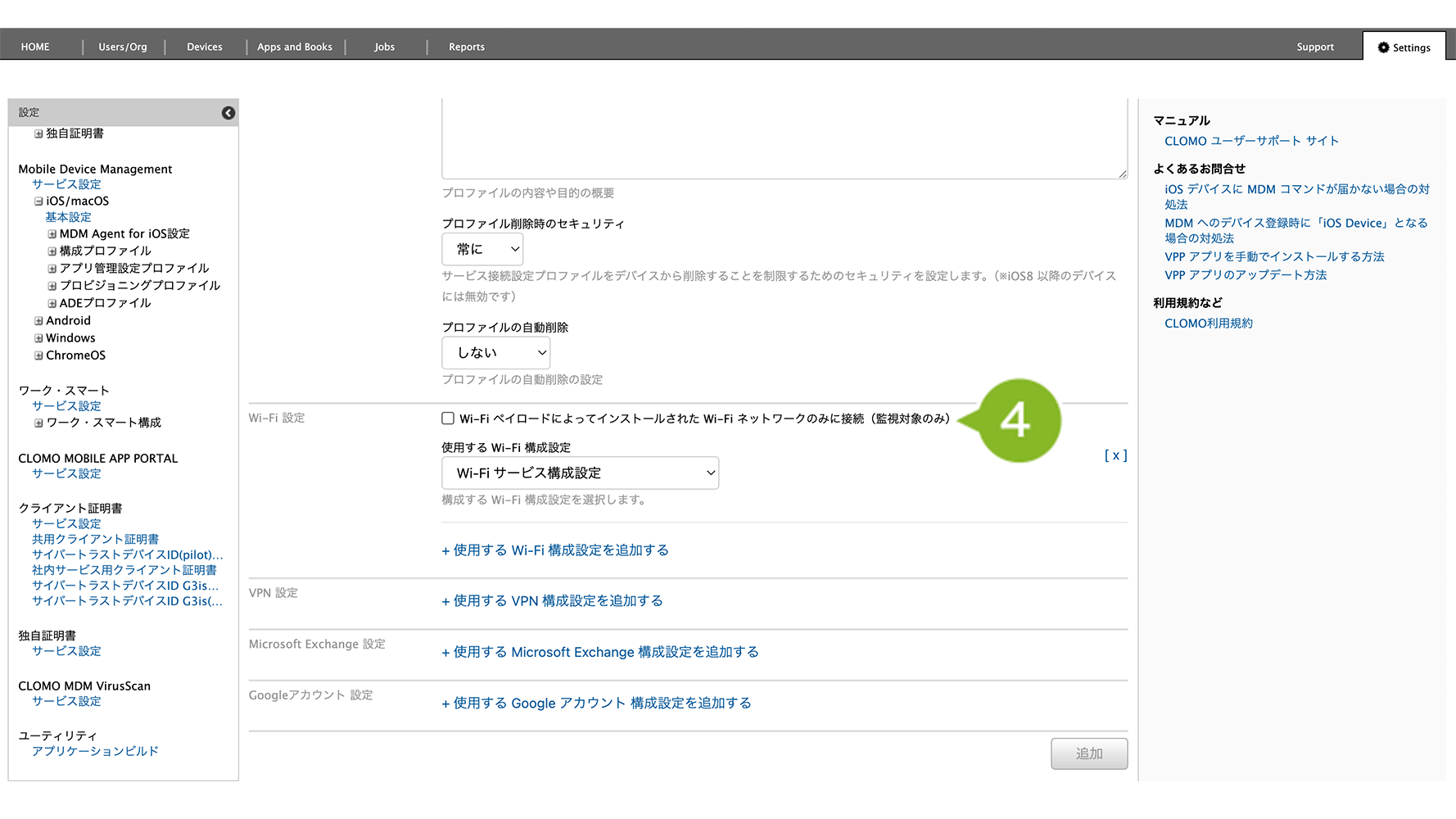The height and width of the screenshot is (819, 1456).
Task: Click the 追加 button
Action: click(x=1088, y=753)
